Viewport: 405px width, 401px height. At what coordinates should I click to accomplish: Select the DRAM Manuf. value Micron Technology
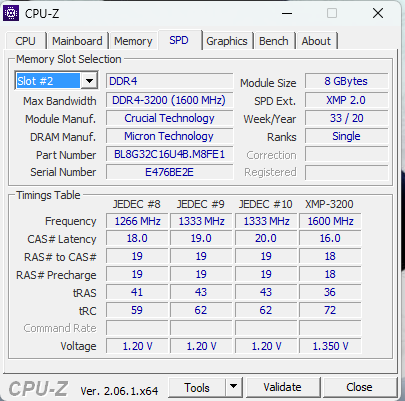(x=169, y=136)
